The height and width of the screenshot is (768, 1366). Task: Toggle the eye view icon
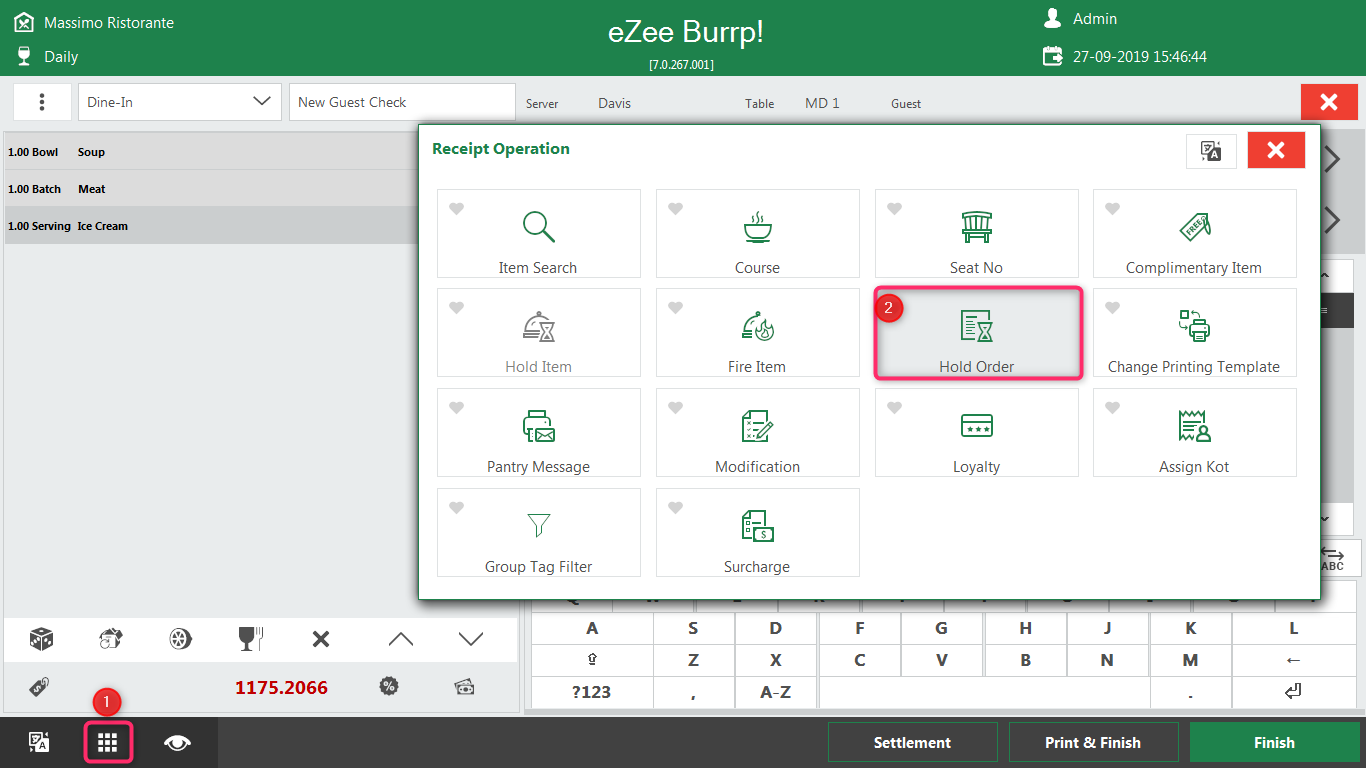178,742
